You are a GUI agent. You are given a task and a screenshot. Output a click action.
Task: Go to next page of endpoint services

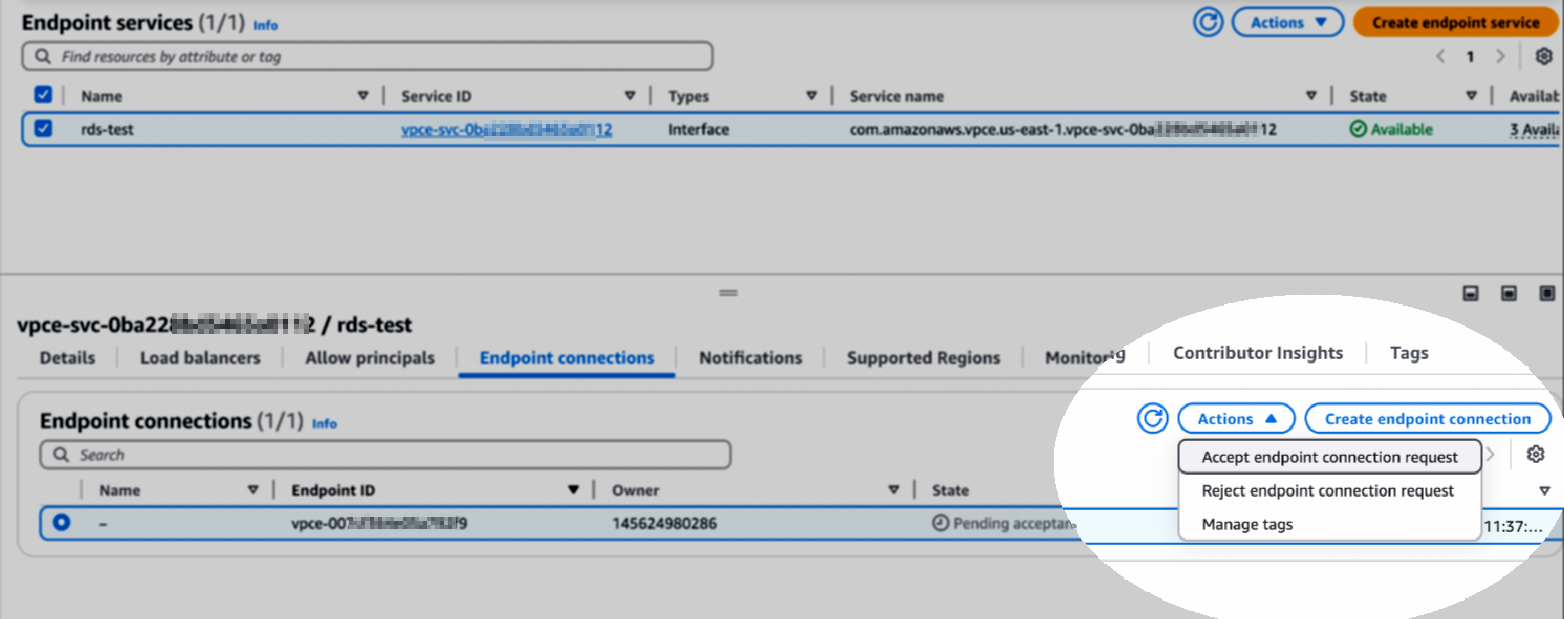point(1499,57)
